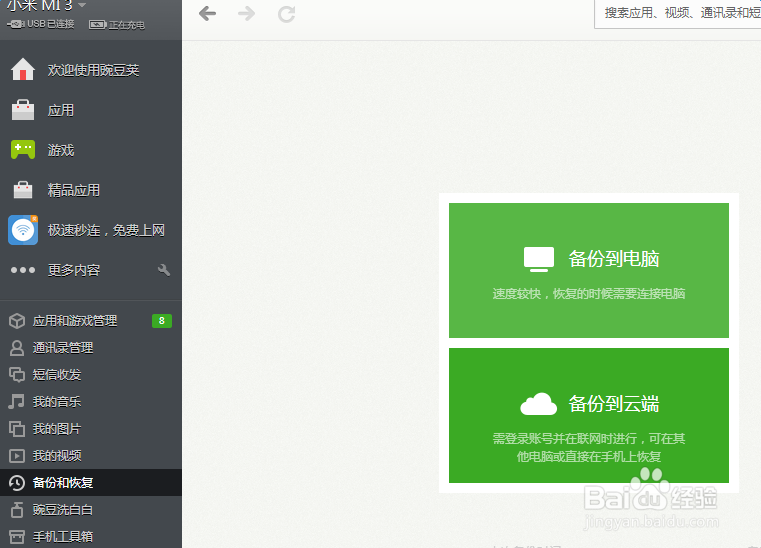Viewport: 761px width, 548px height.
Task: Click text 需登录账号并在联网时进行
Action: [565, 439]
